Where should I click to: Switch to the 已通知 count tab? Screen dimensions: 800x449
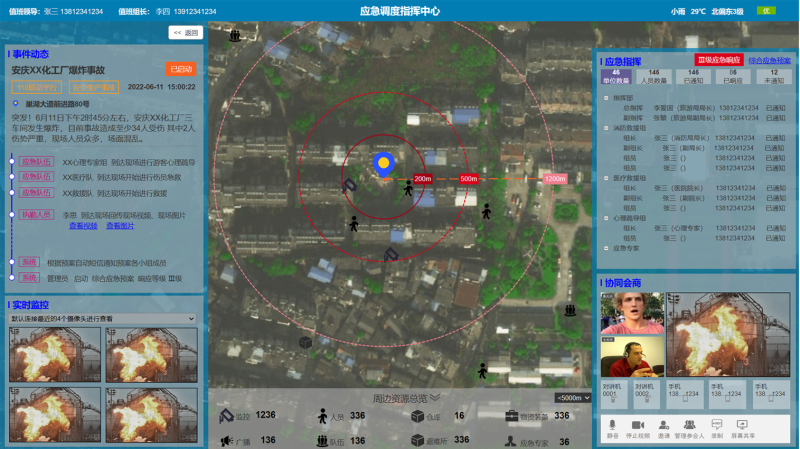tap(694, 76)
